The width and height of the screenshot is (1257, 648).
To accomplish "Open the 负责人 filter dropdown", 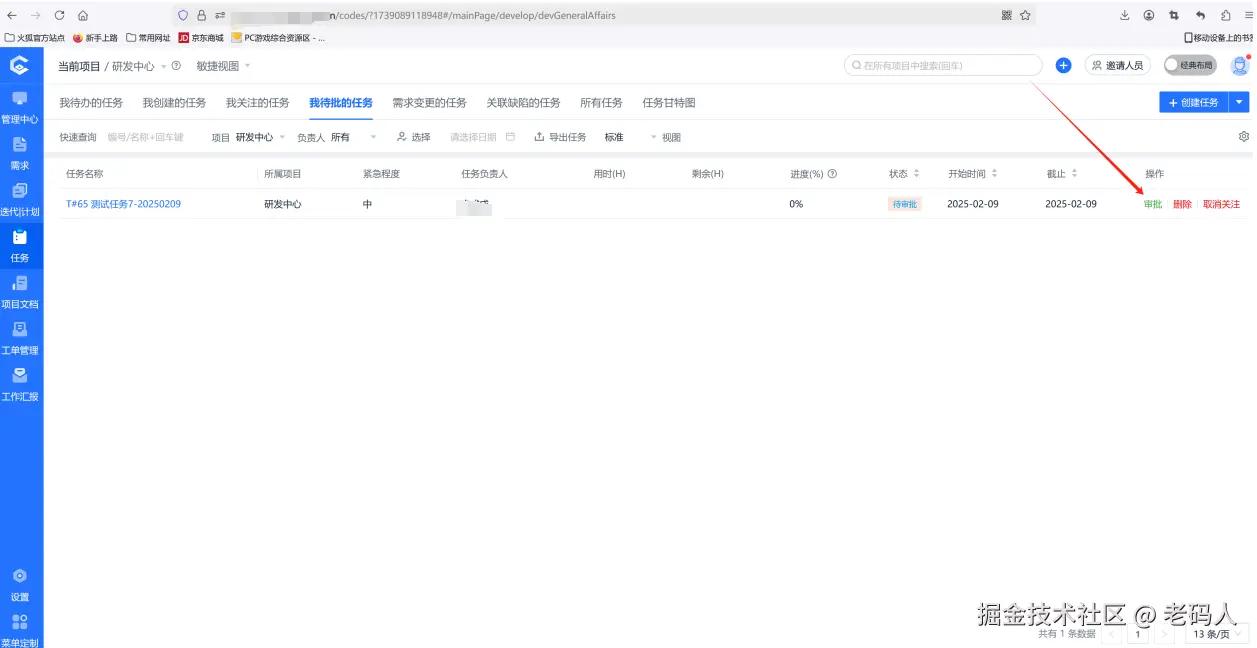I will (x=354, y=137).
